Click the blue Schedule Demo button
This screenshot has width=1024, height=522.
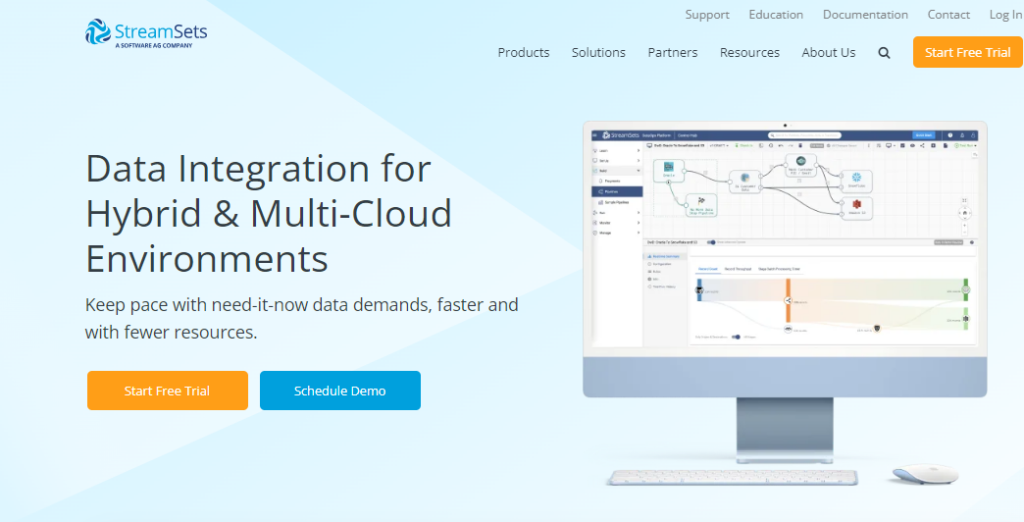coord(340,391)
